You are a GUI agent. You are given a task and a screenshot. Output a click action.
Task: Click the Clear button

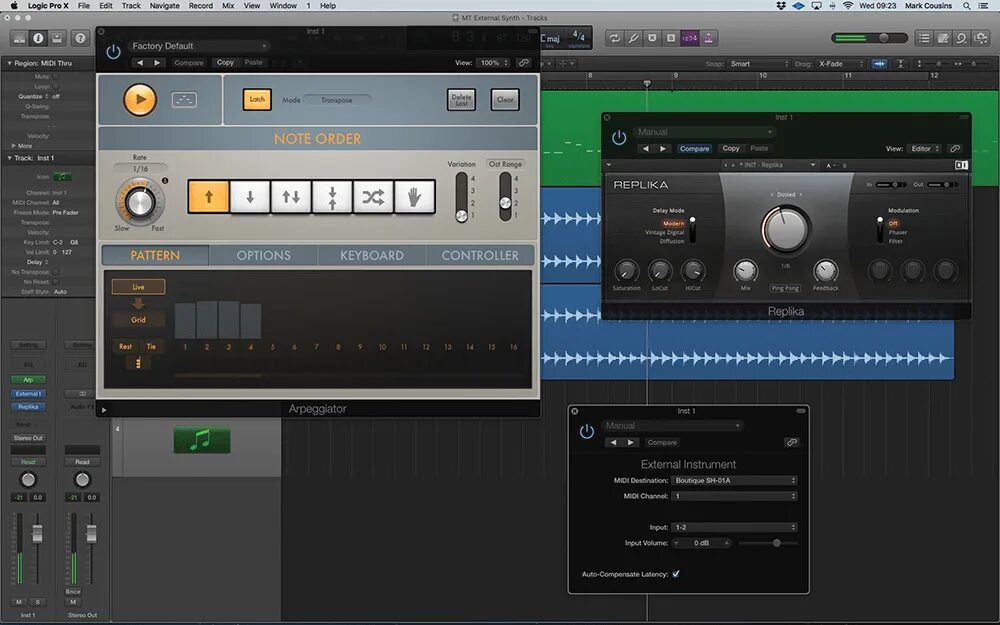505,99
